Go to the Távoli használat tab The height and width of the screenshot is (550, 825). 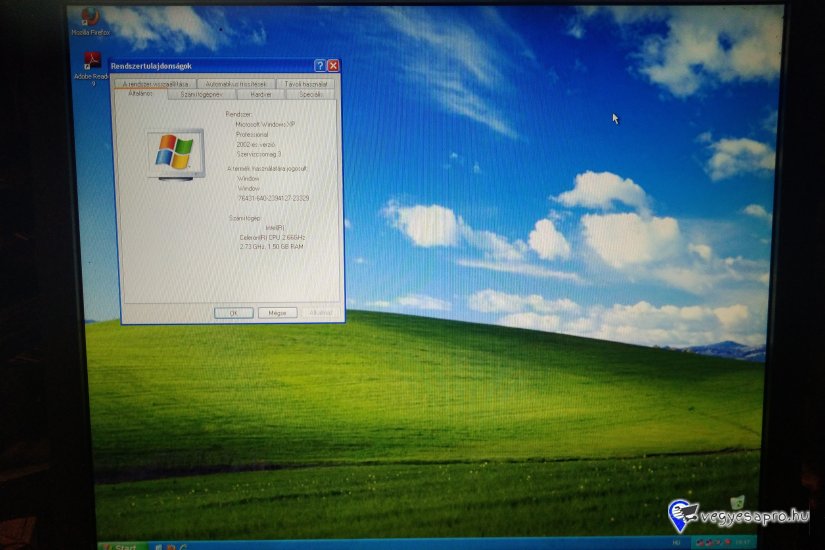point(307,84)
